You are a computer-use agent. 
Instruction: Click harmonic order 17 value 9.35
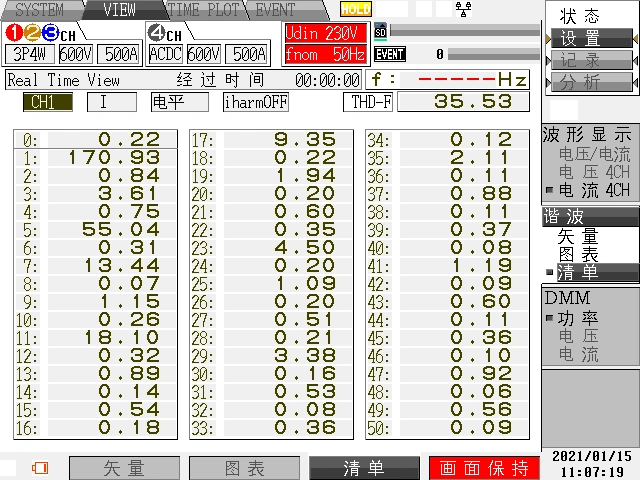(x=305, y=140)
